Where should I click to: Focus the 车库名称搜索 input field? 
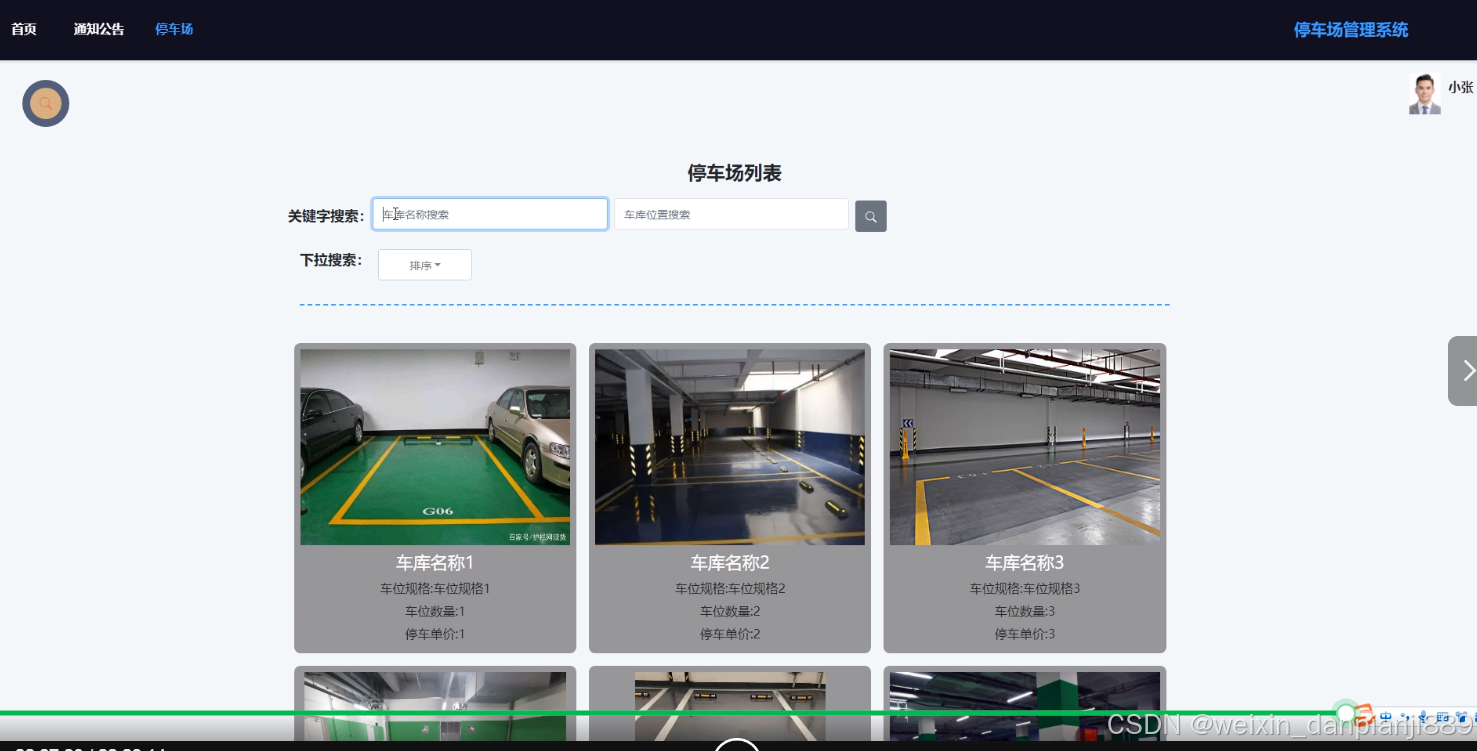[490, 214]
